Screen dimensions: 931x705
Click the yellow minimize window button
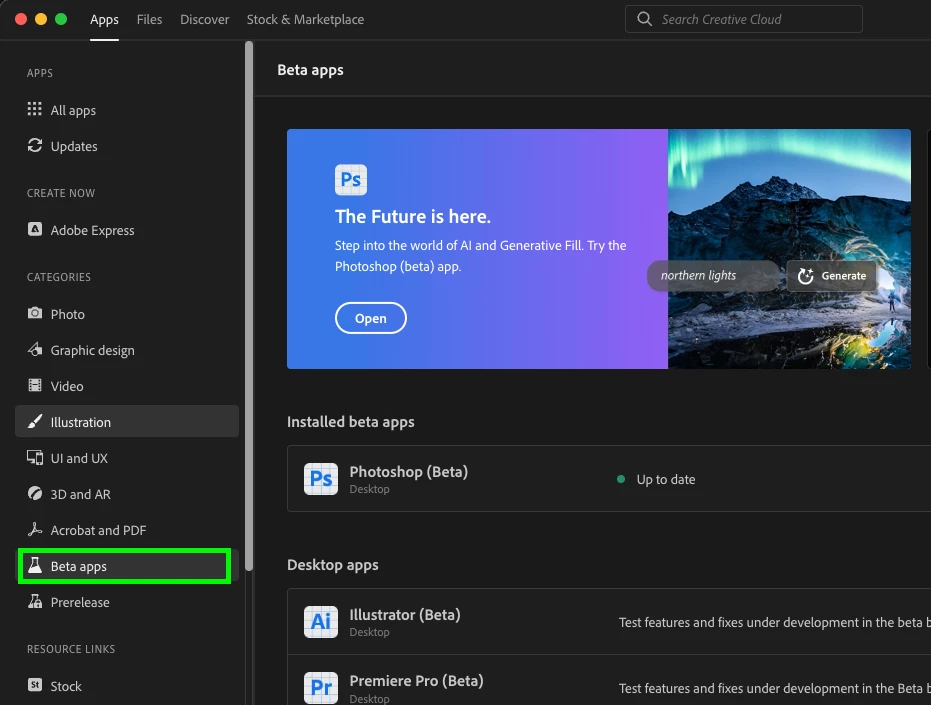[41, 19]
